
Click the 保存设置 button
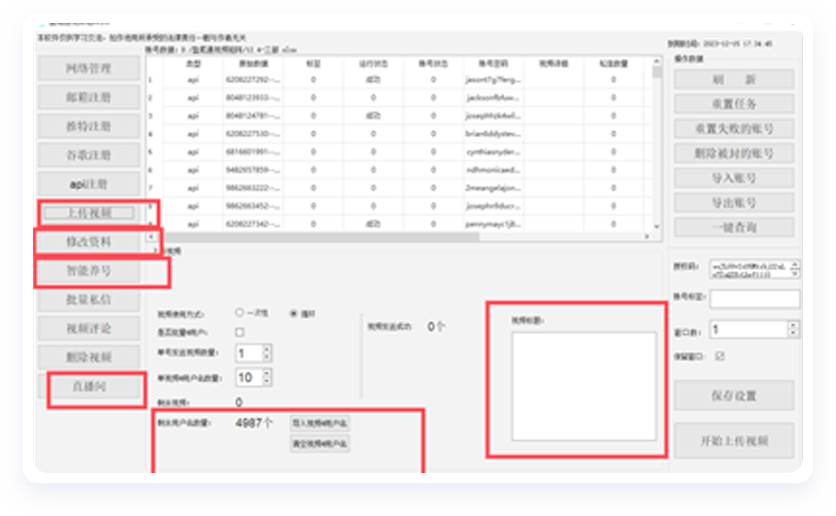(734, 395)
